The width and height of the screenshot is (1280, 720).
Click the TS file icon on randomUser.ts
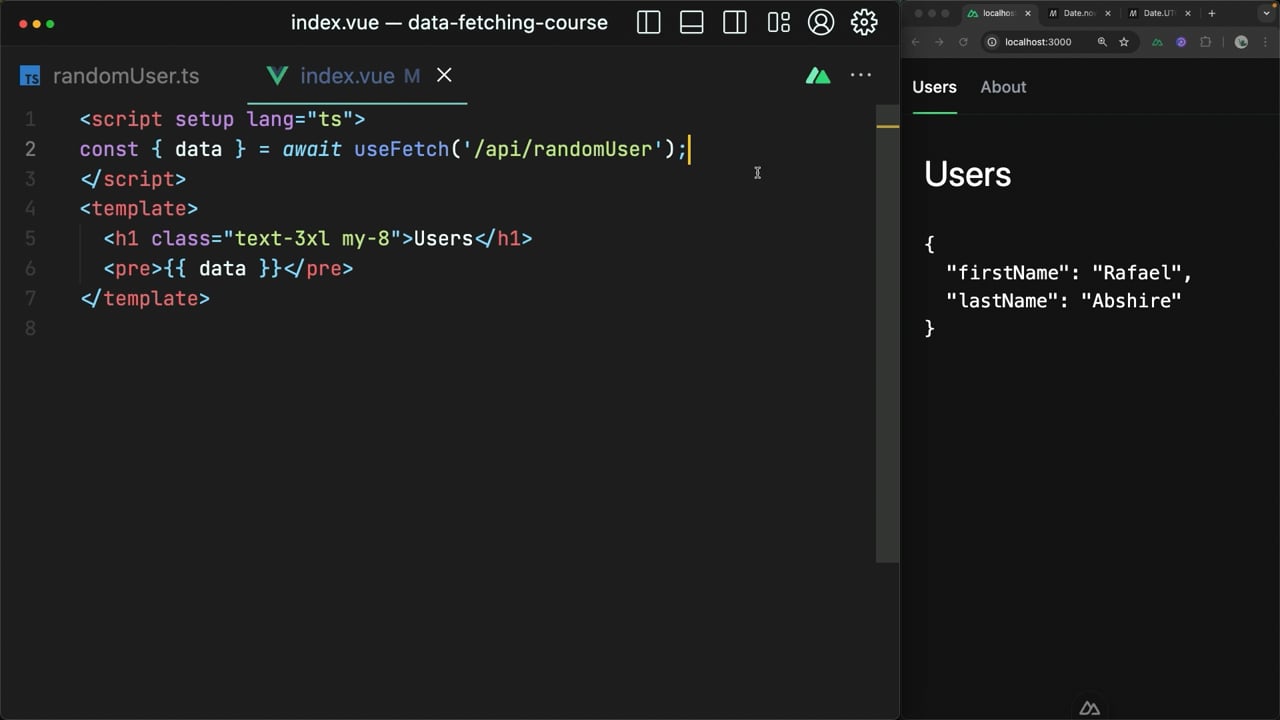31,76
